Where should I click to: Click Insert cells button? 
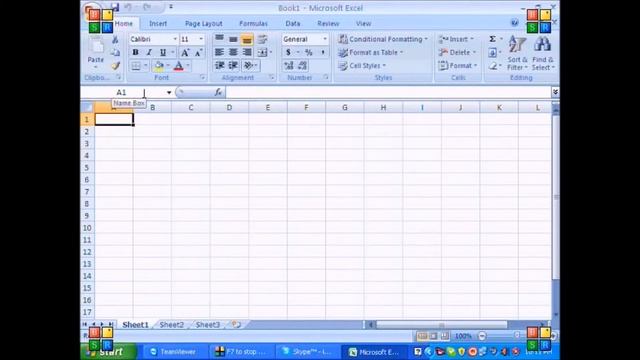pos(456,39)
